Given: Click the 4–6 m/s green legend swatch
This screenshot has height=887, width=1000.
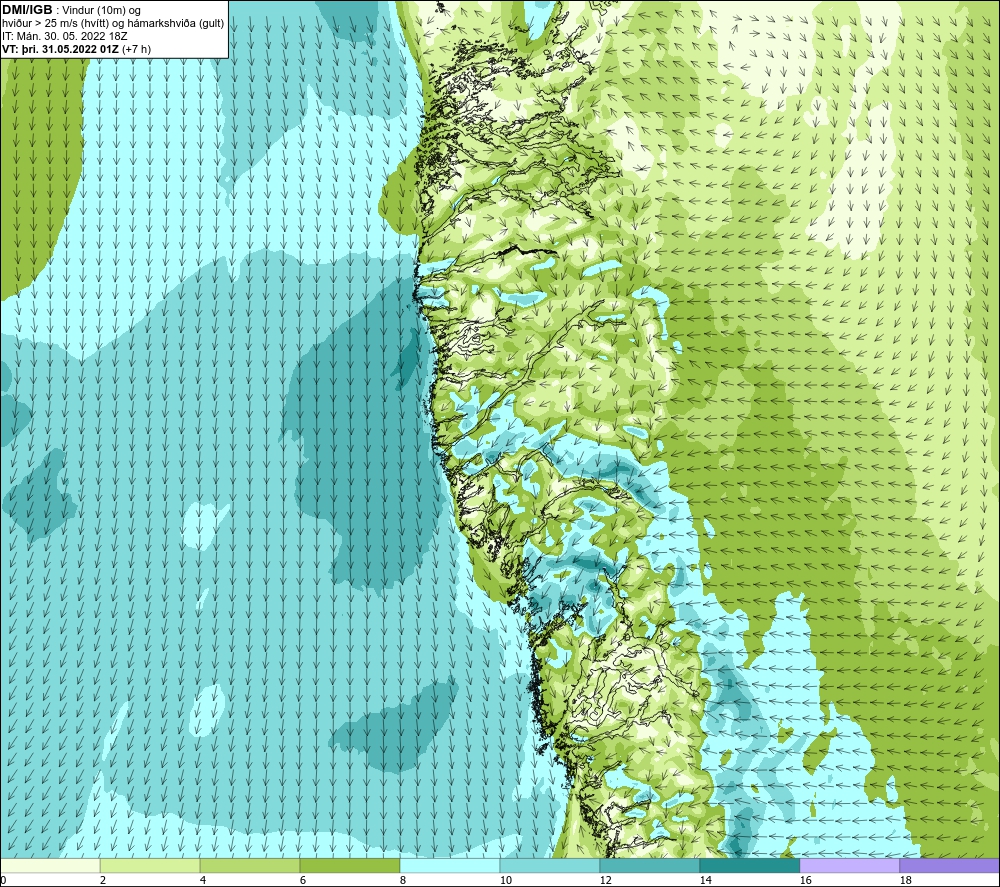Looking at the screenshot, I should tap(249, 865).
